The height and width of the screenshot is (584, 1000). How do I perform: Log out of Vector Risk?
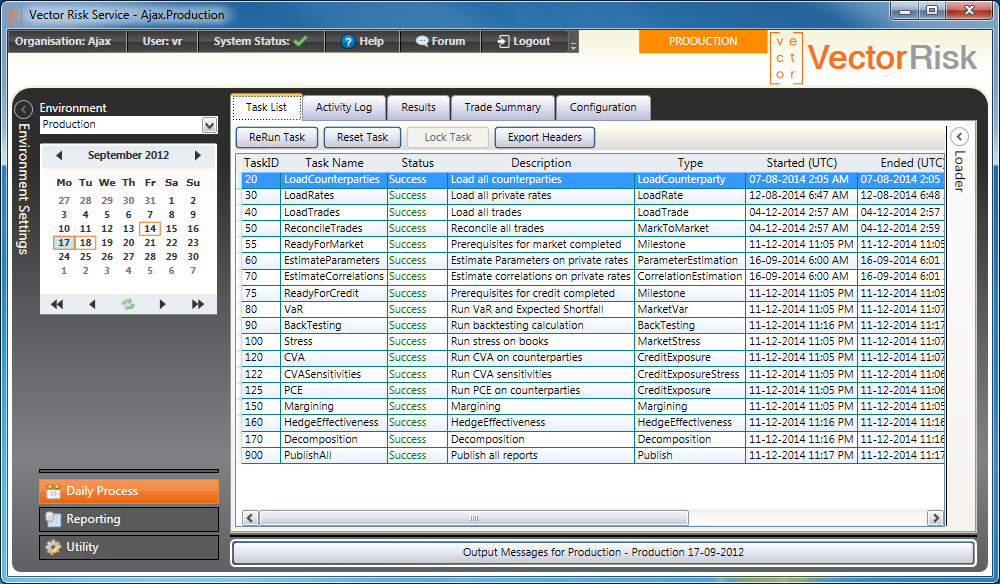(x=524, y=41)
